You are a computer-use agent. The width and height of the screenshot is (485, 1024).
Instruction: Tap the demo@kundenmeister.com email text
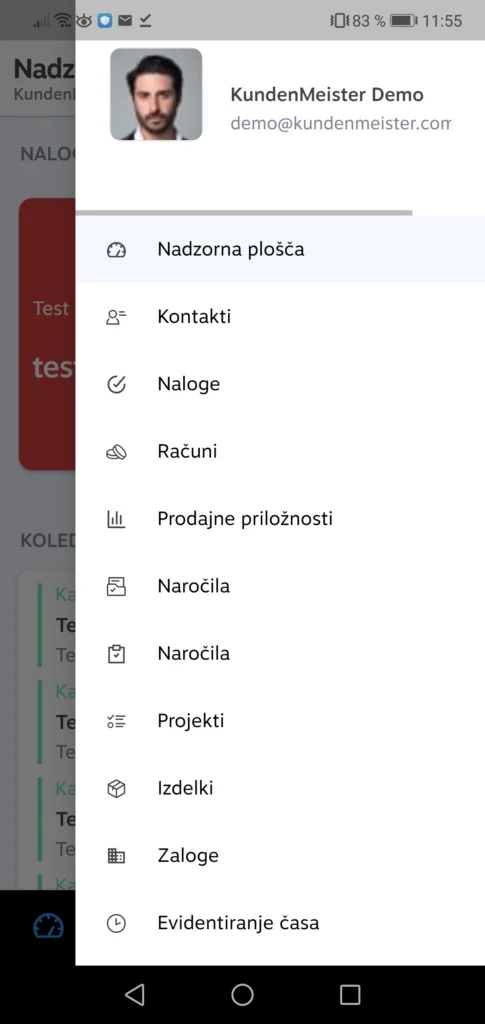pyautogui.click(x=341, y=123)
